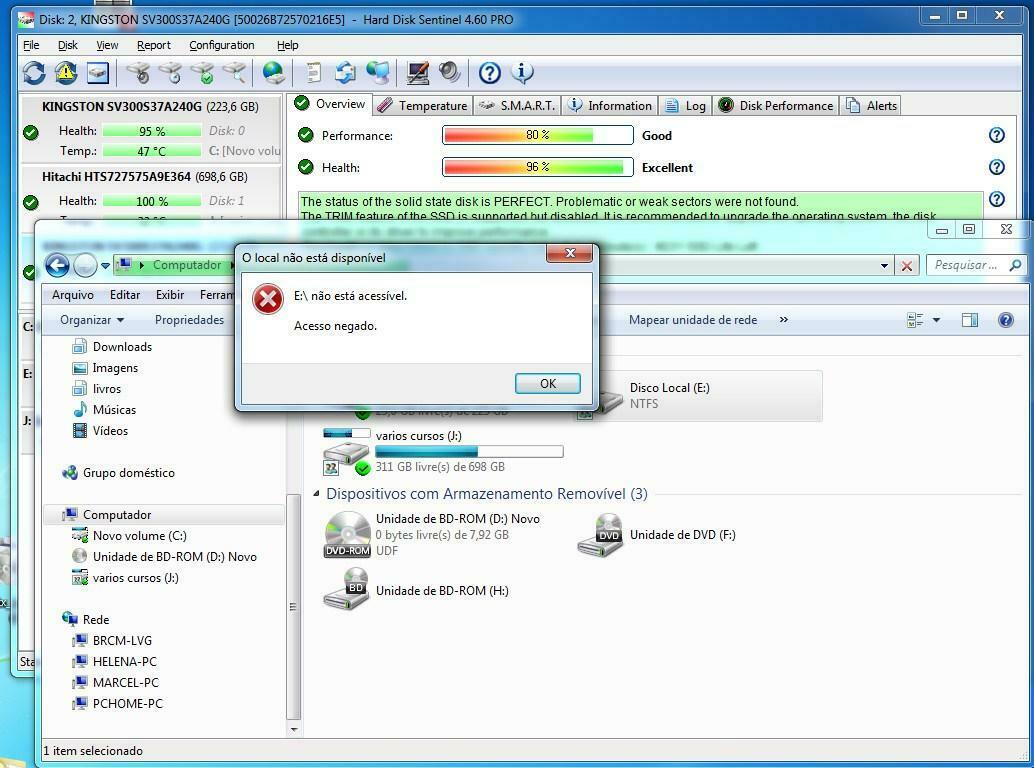The image size is (1034, 768).
Task: Select Unidade de DVD (F:) drive
Action: (x=657, y=535)
